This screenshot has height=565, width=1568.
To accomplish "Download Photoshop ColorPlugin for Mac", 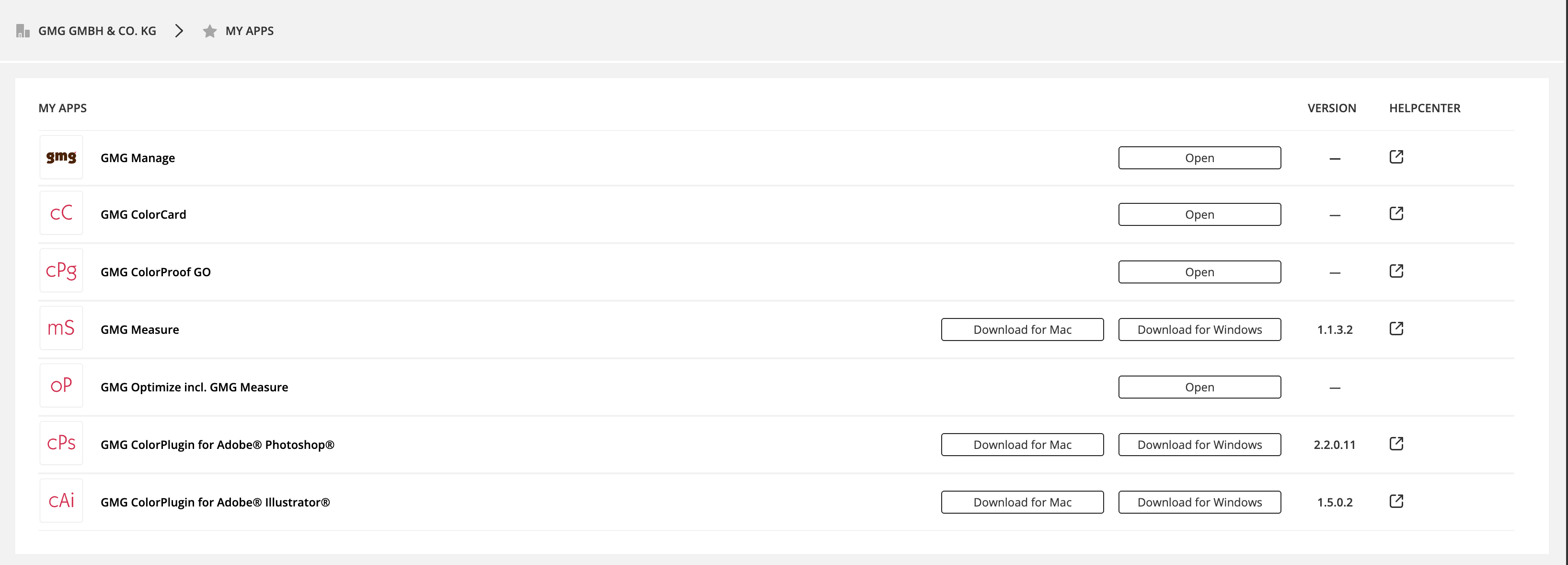I will [1022, 445].
